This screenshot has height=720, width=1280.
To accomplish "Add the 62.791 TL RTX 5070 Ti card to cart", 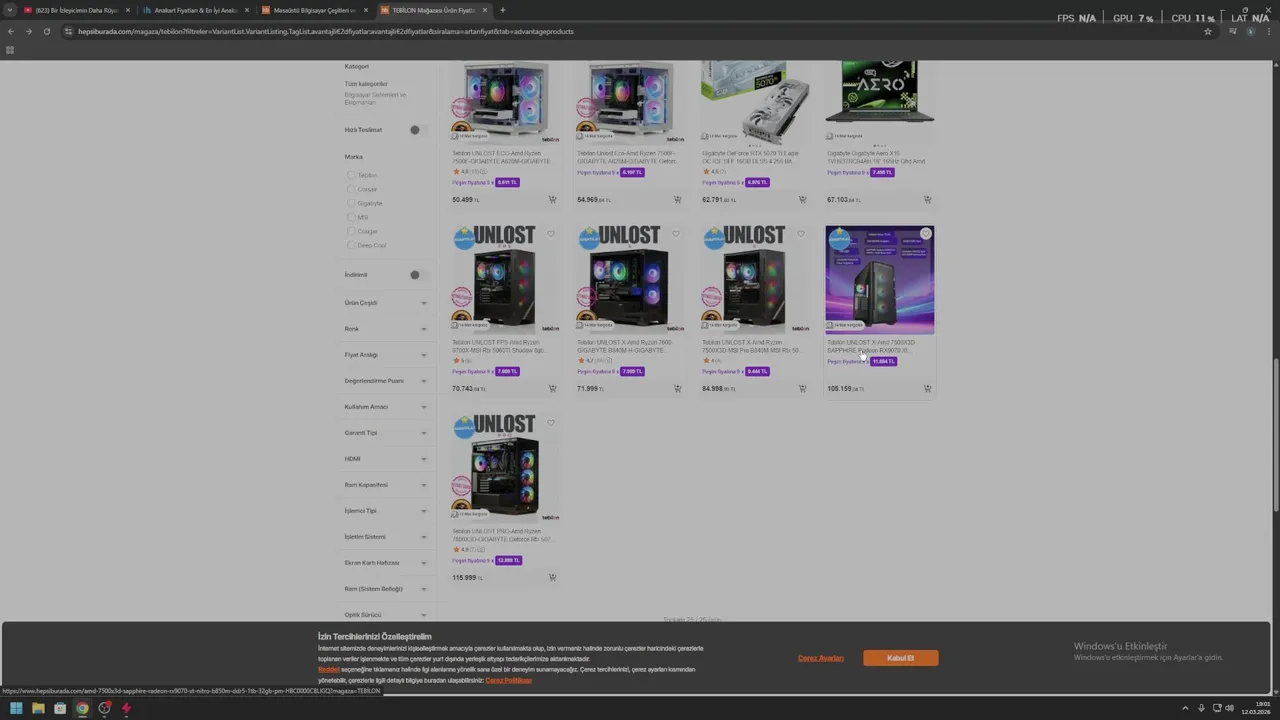I will pyautogui.click(x=802, y=199).
